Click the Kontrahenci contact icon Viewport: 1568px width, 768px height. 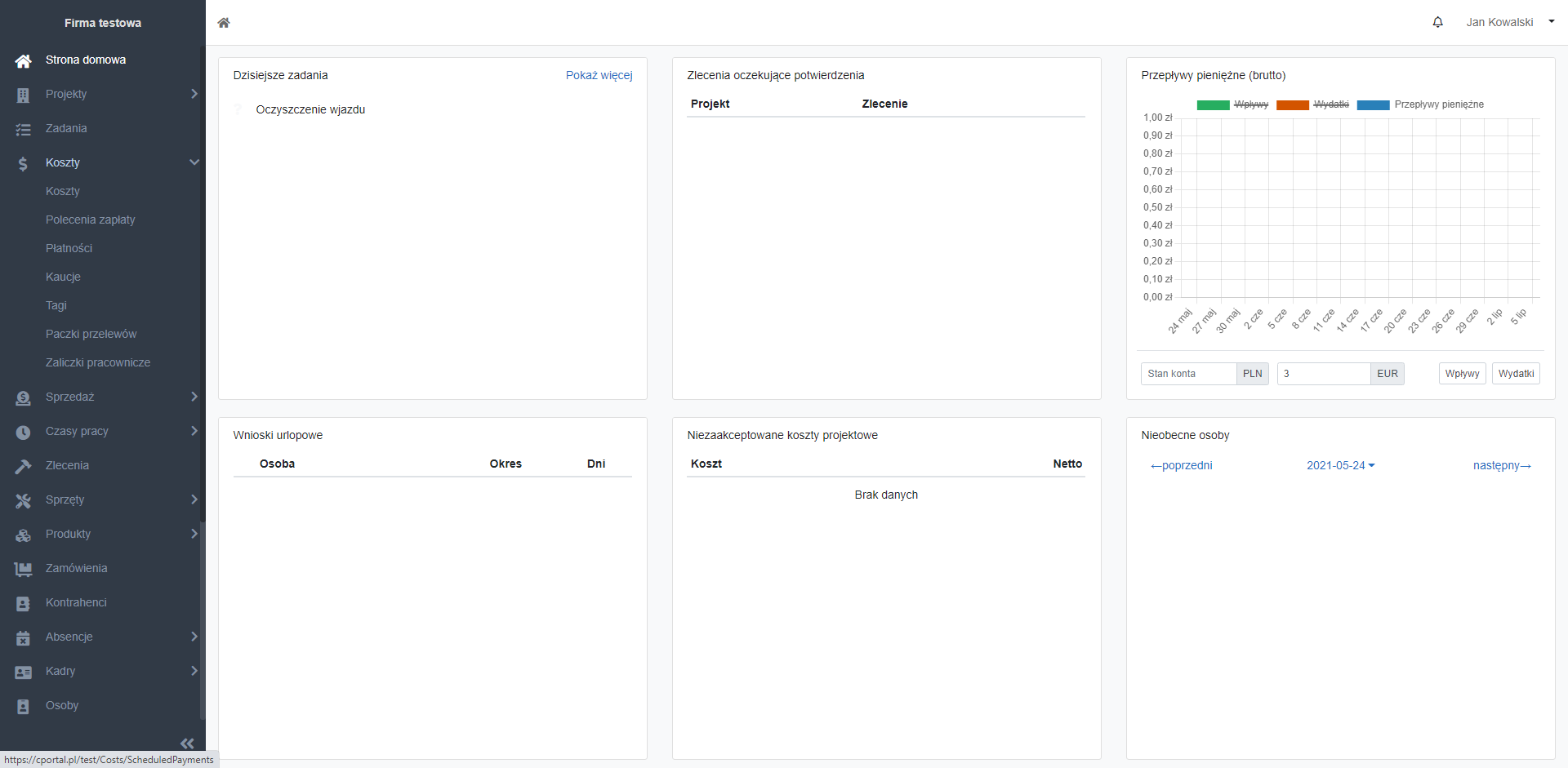[x=23, y=603]
